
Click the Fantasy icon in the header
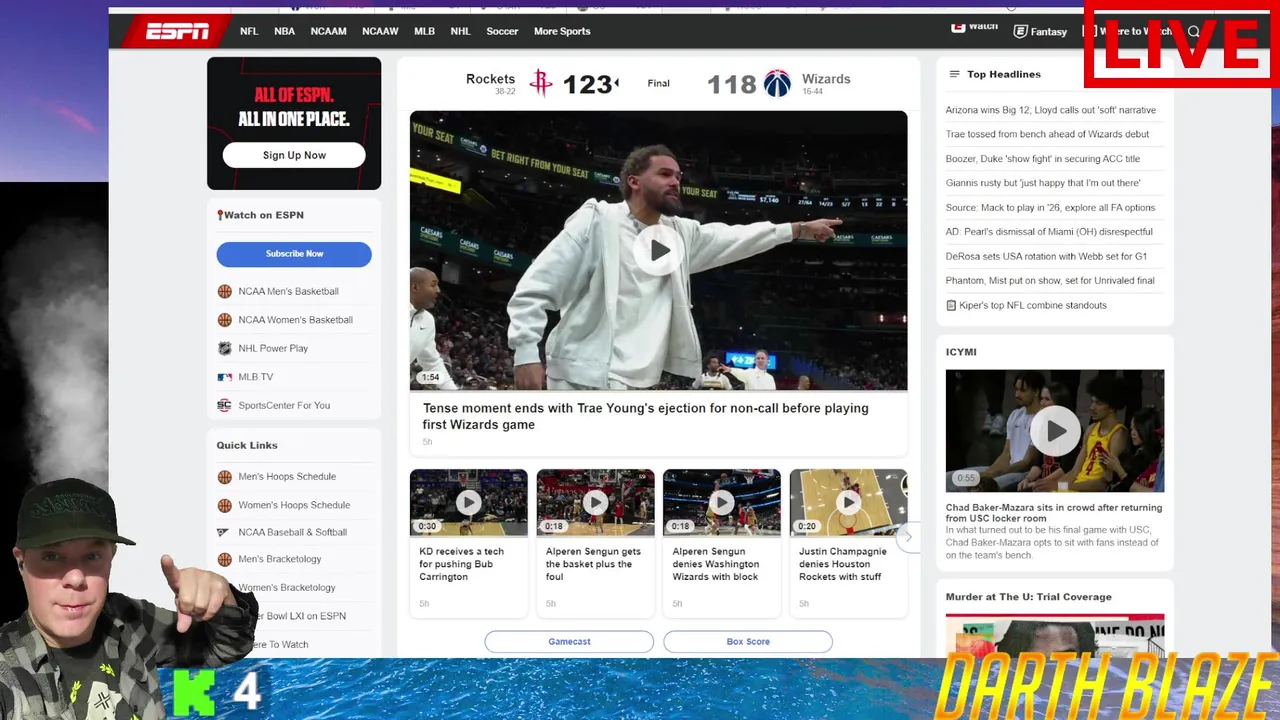1020,31
